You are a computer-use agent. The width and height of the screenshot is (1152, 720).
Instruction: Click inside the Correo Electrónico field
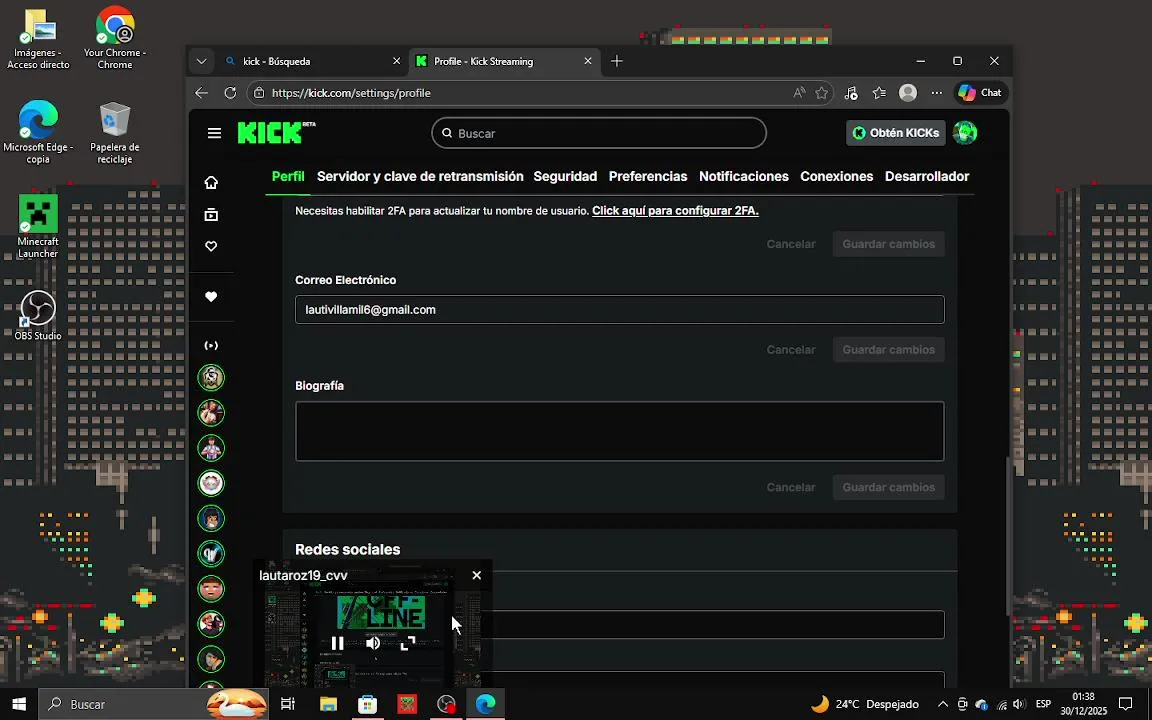(619, 309)
